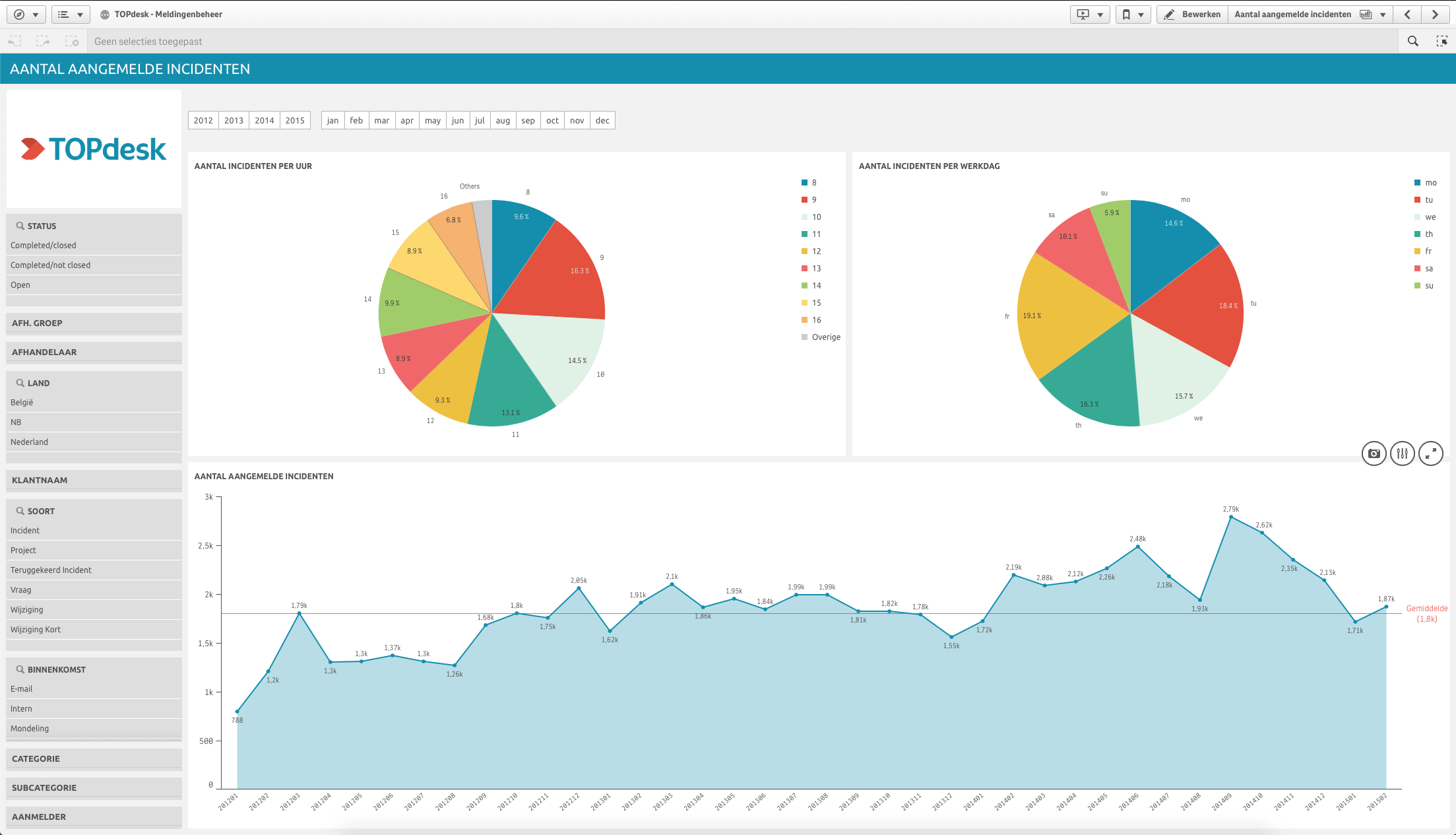Image resolution: width=1456 pixels, height=835 pixels.
Task: Open the navigation compass menu
Action: click(x=26, y=15)
